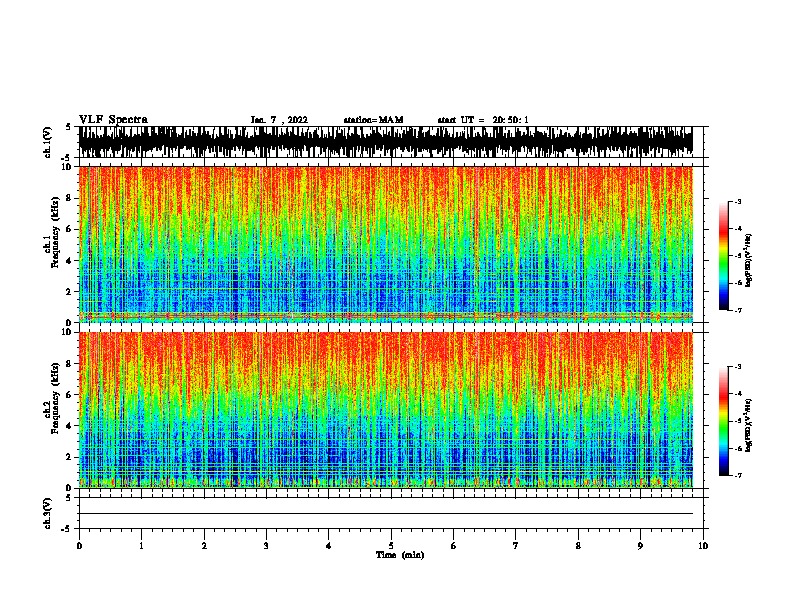792x612 pixels.
Task: Click the "7" tick on the time axis
Action: point(516,546)
